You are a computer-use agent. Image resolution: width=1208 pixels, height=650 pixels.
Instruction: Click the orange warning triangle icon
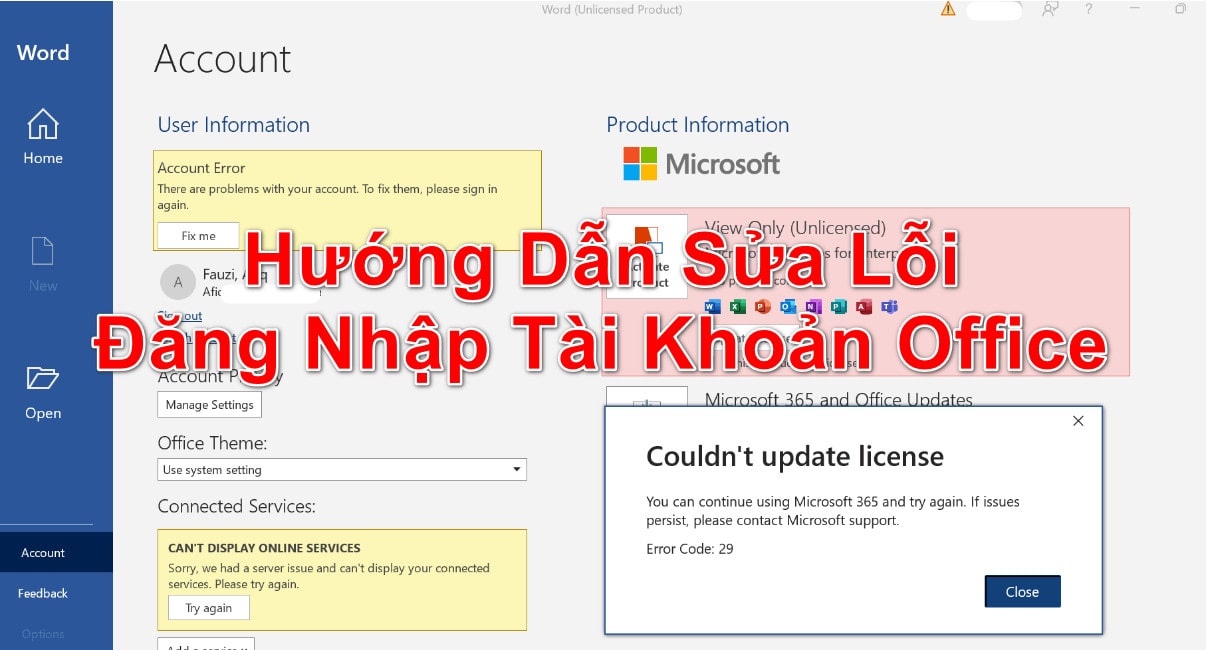coord(948,10)
